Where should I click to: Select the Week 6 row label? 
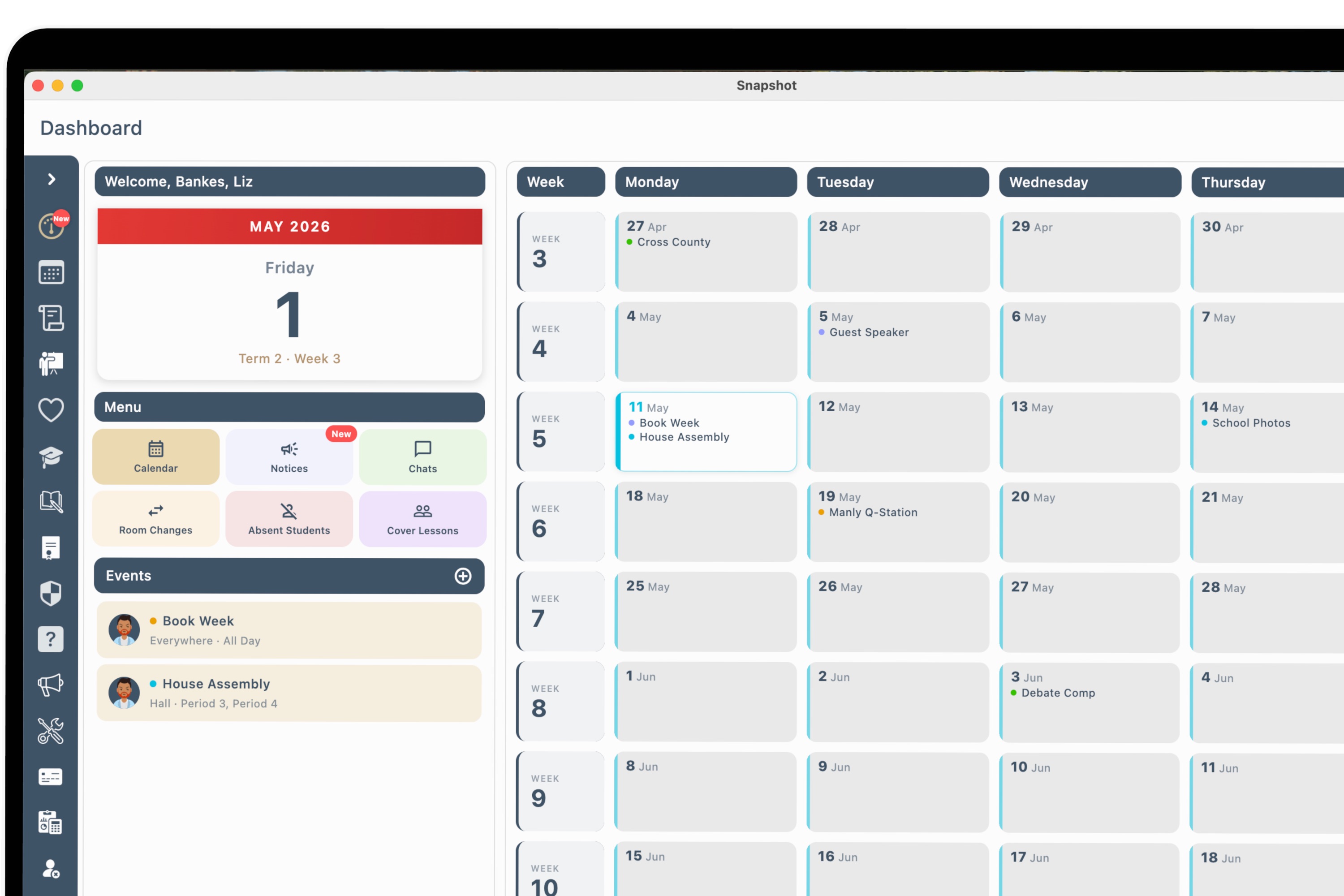pos(560,521)
